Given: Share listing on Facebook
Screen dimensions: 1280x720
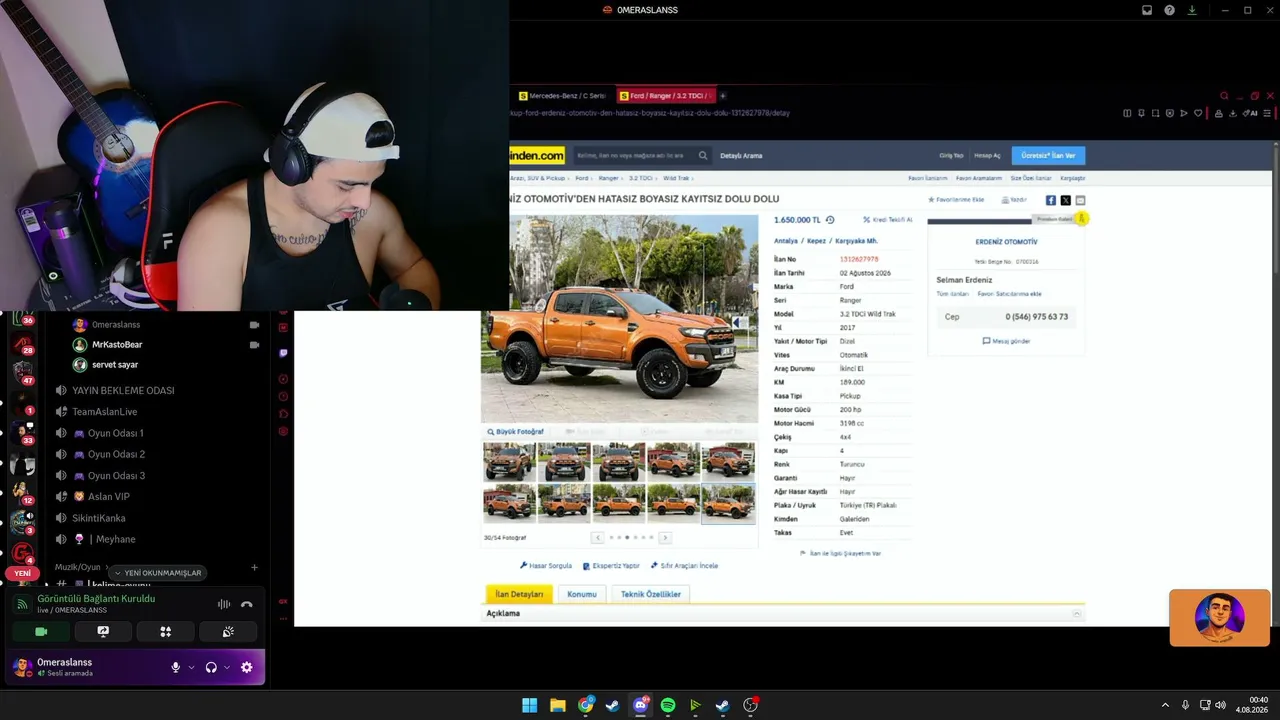Looking at the screenshot, I should click(1051, 200).
